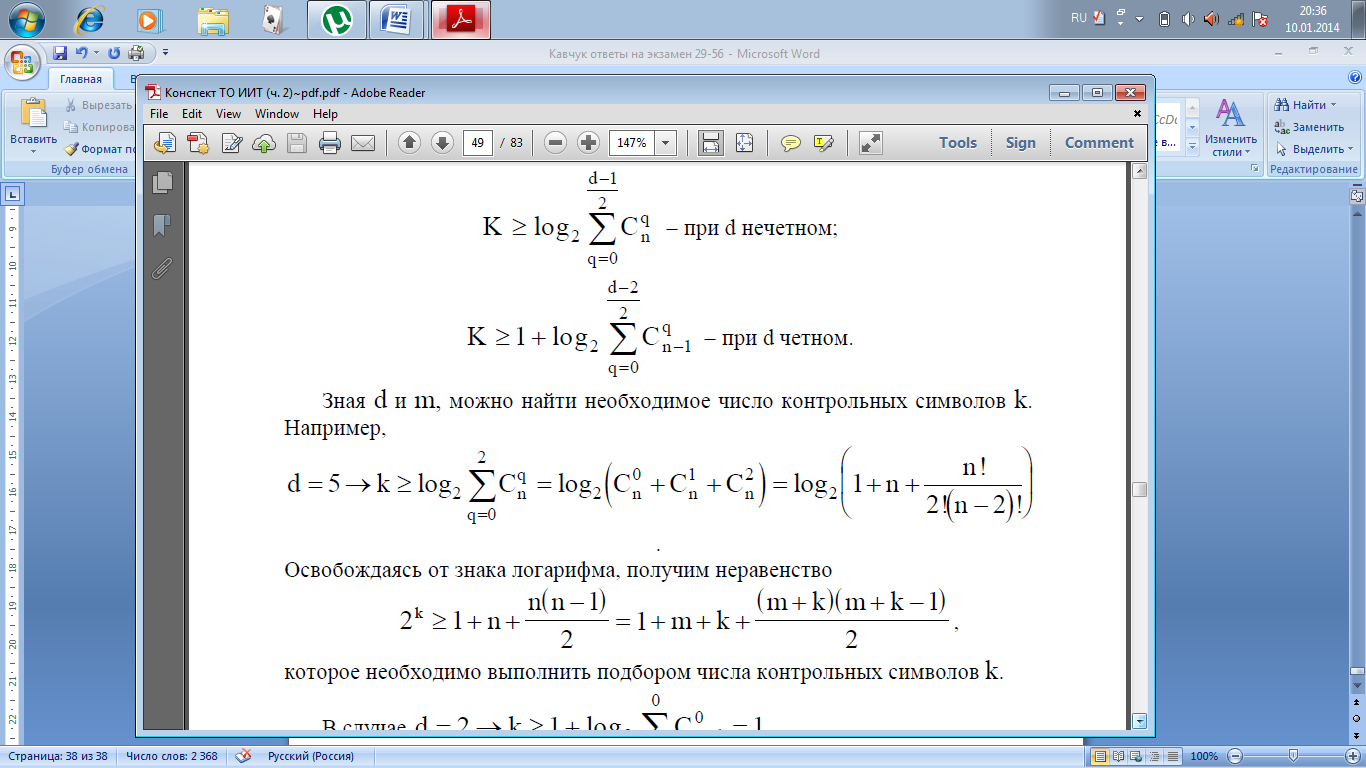Undo last action in Word
Screen dimensions: 1366x768
click(x=81, y=53)
